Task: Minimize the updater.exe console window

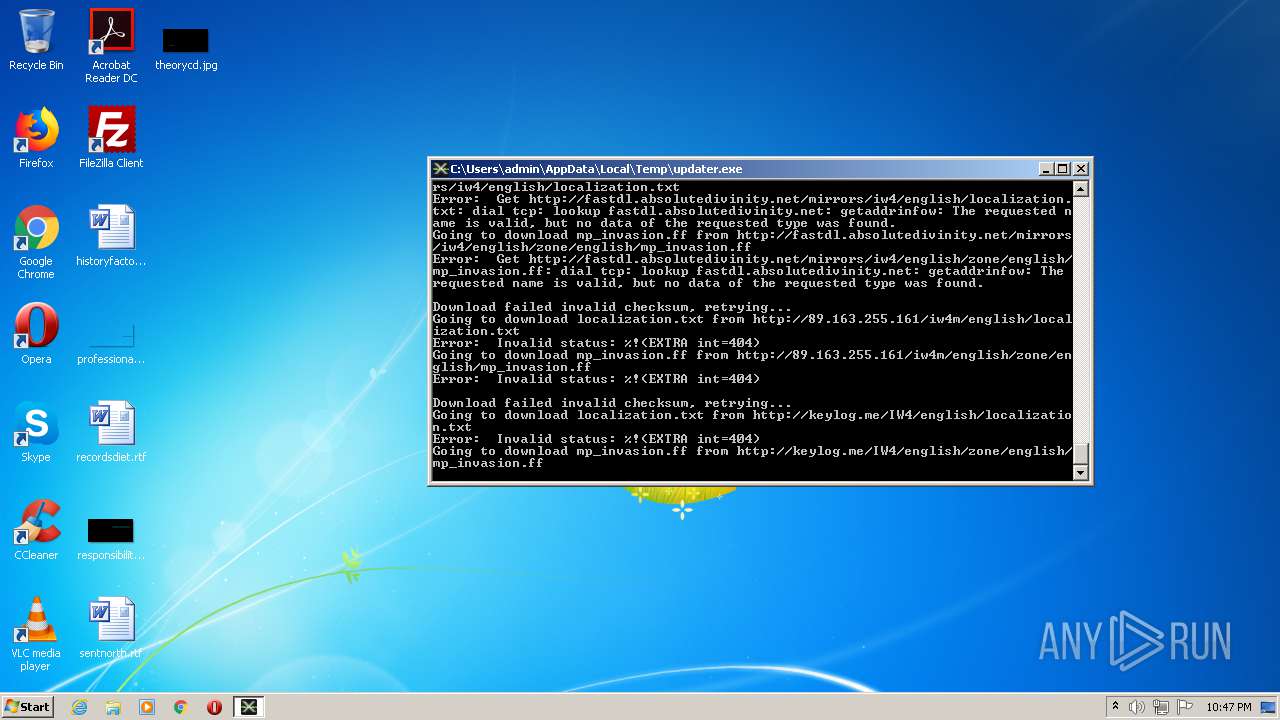Action: pos(1046,169)
